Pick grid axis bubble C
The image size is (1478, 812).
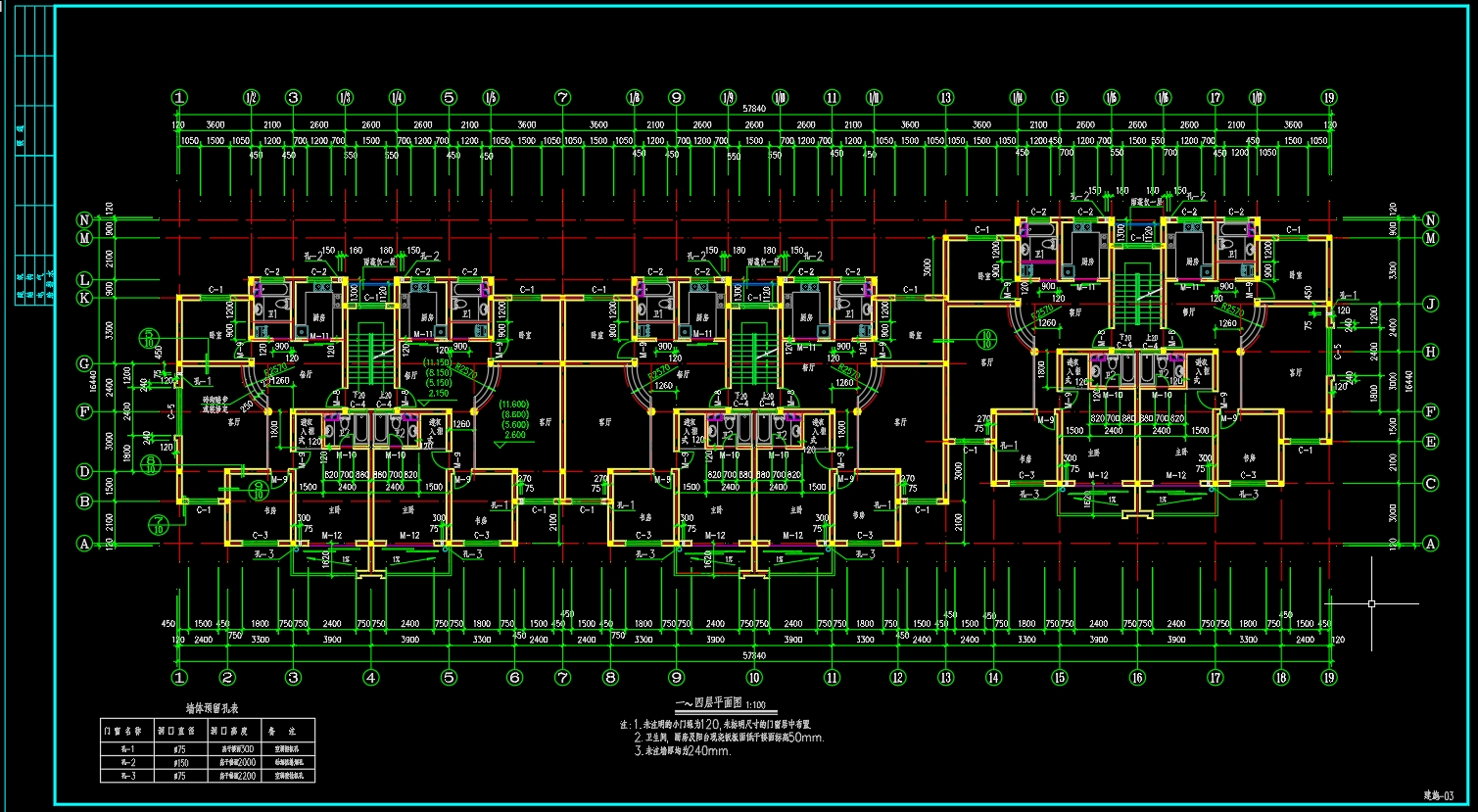[1403, 484]
